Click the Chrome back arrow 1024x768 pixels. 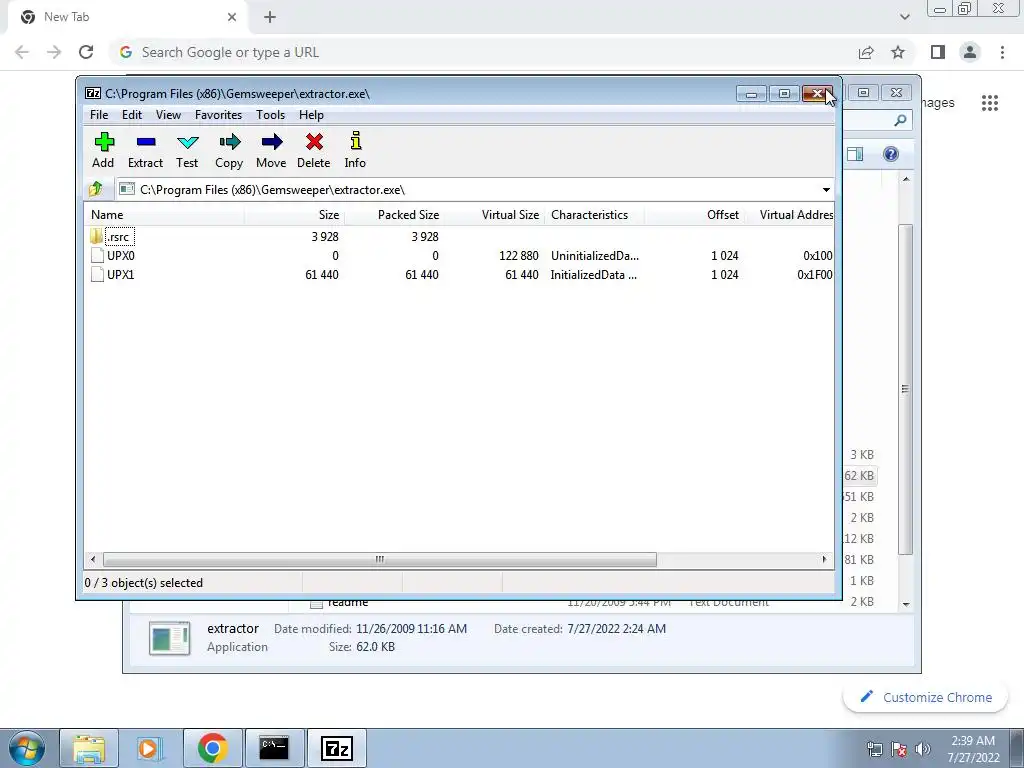[22, 52]
